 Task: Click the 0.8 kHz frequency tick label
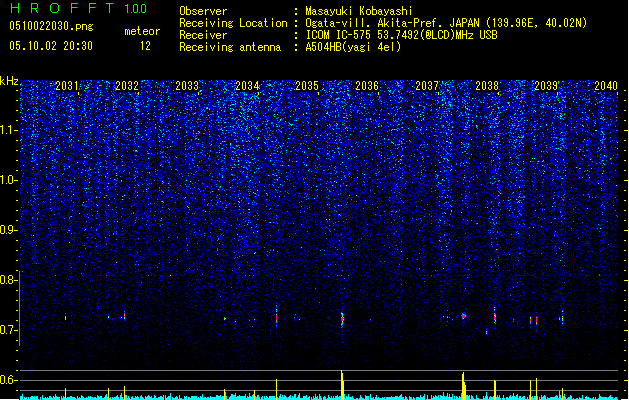pyautogui.click(x=9, y=280)
